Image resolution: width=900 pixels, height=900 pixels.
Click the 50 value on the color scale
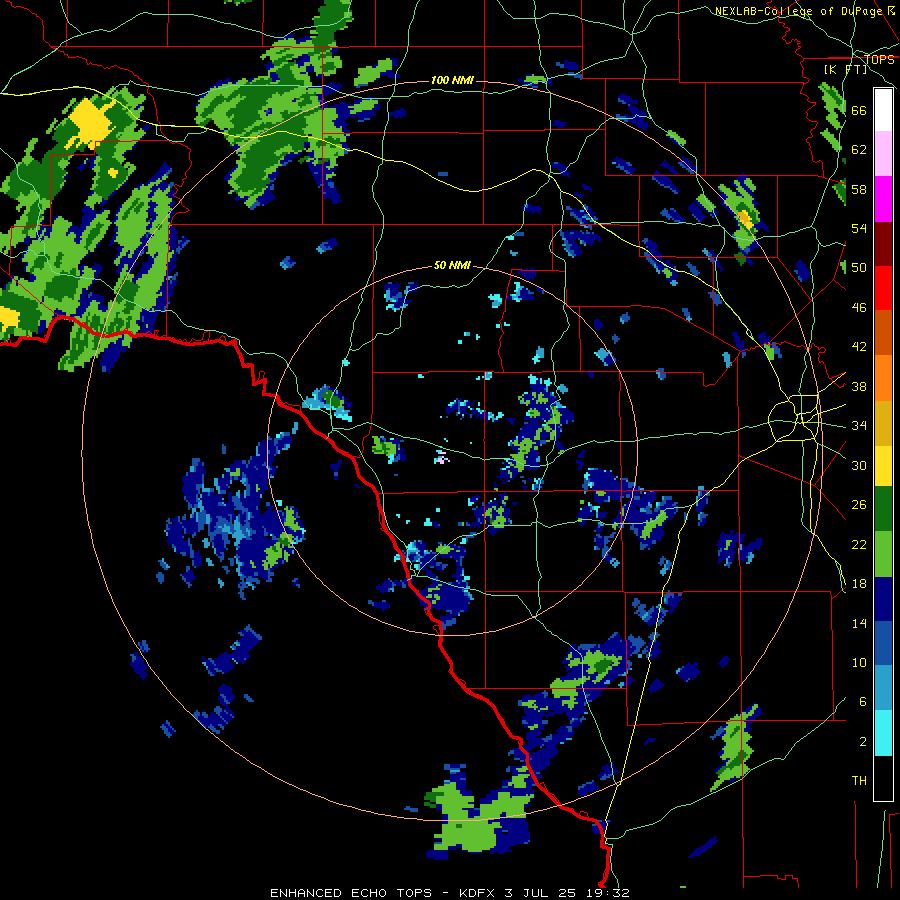(859, 268)
